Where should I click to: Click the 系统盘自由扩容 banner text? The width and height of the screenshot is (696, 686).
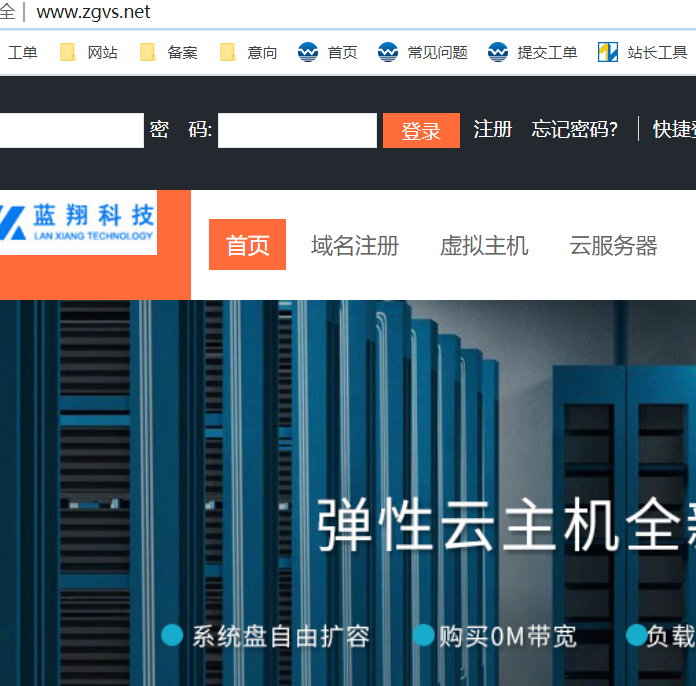(281, 636)
